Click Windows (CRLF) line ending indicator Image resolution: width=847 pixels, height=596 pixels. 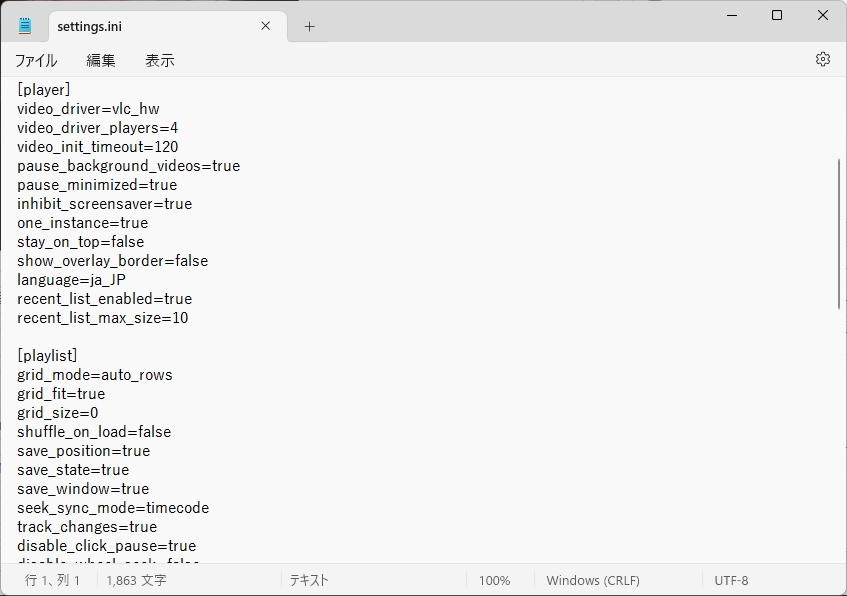pyautogui.click(x=593, y=580)
